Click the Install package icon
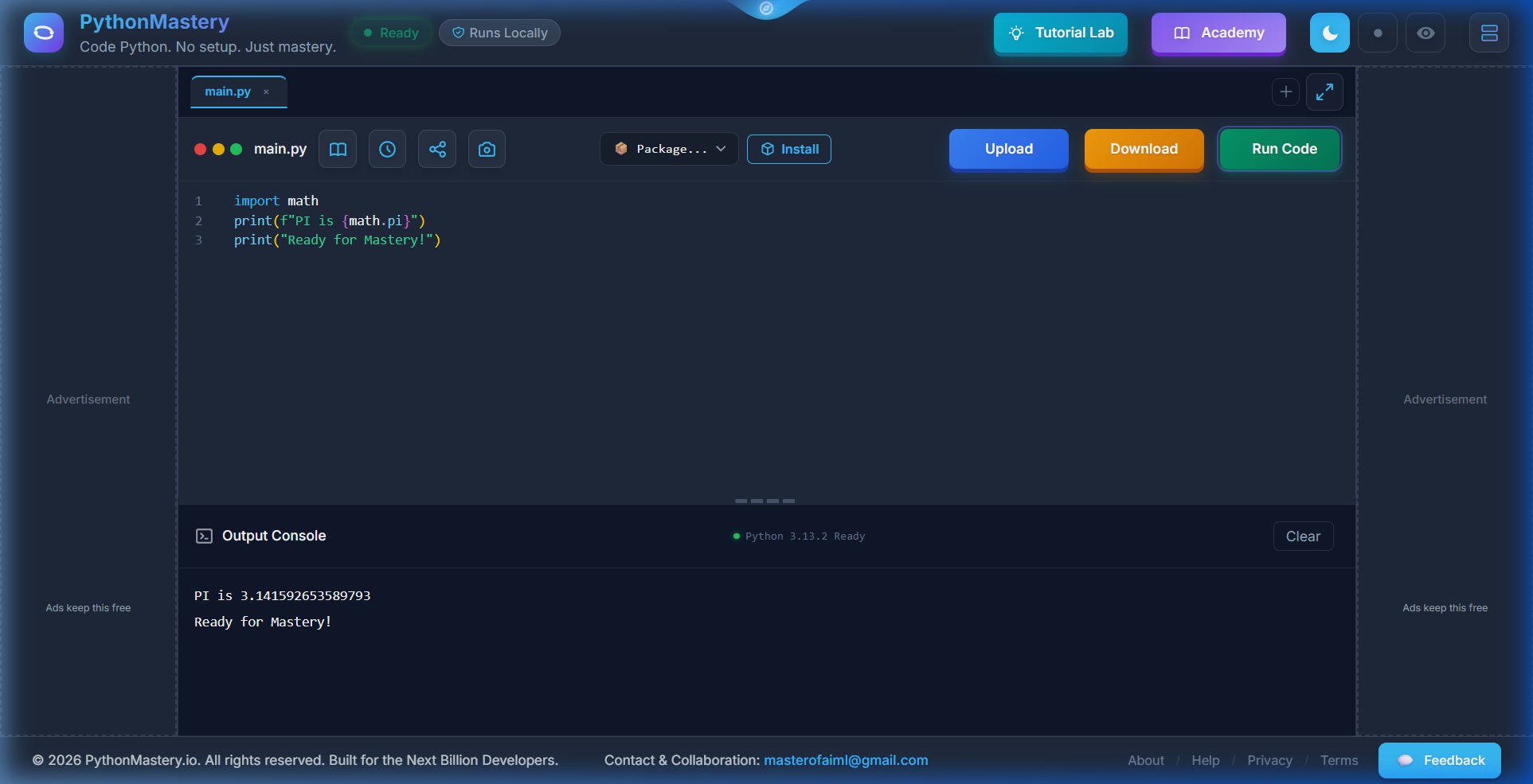 (x=767, y=149)
